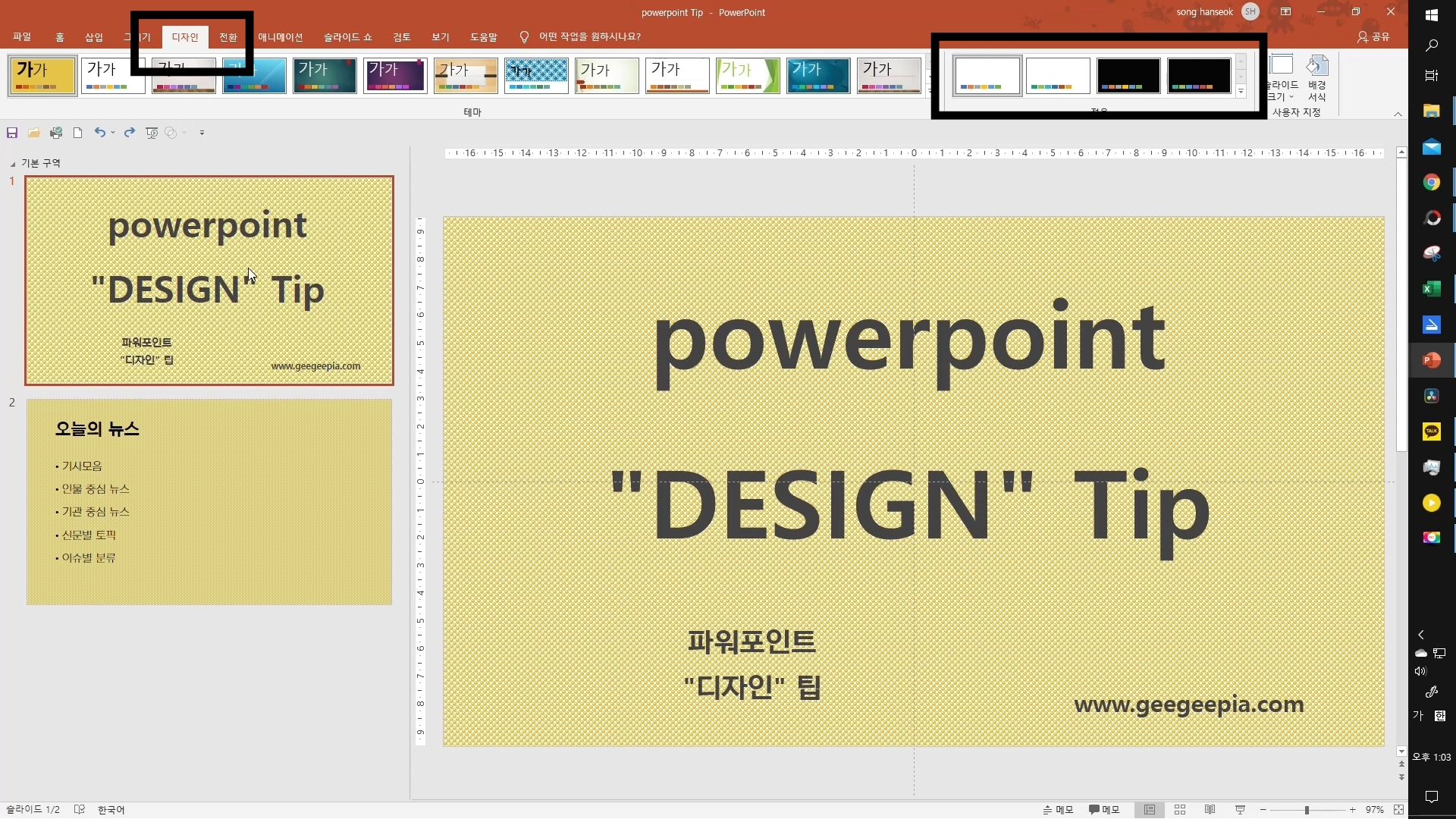This screenshot has width=1456, height=819.
Task: Select slide 2 오늘의 뉴스 thumbnail
Action: pos(209,502)
